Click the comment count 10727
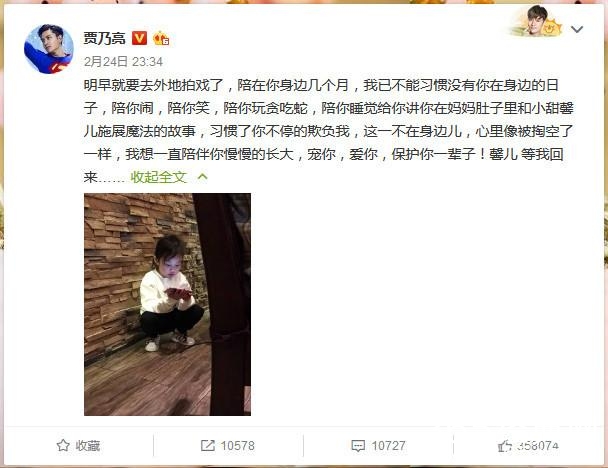 tap(389, 446)
